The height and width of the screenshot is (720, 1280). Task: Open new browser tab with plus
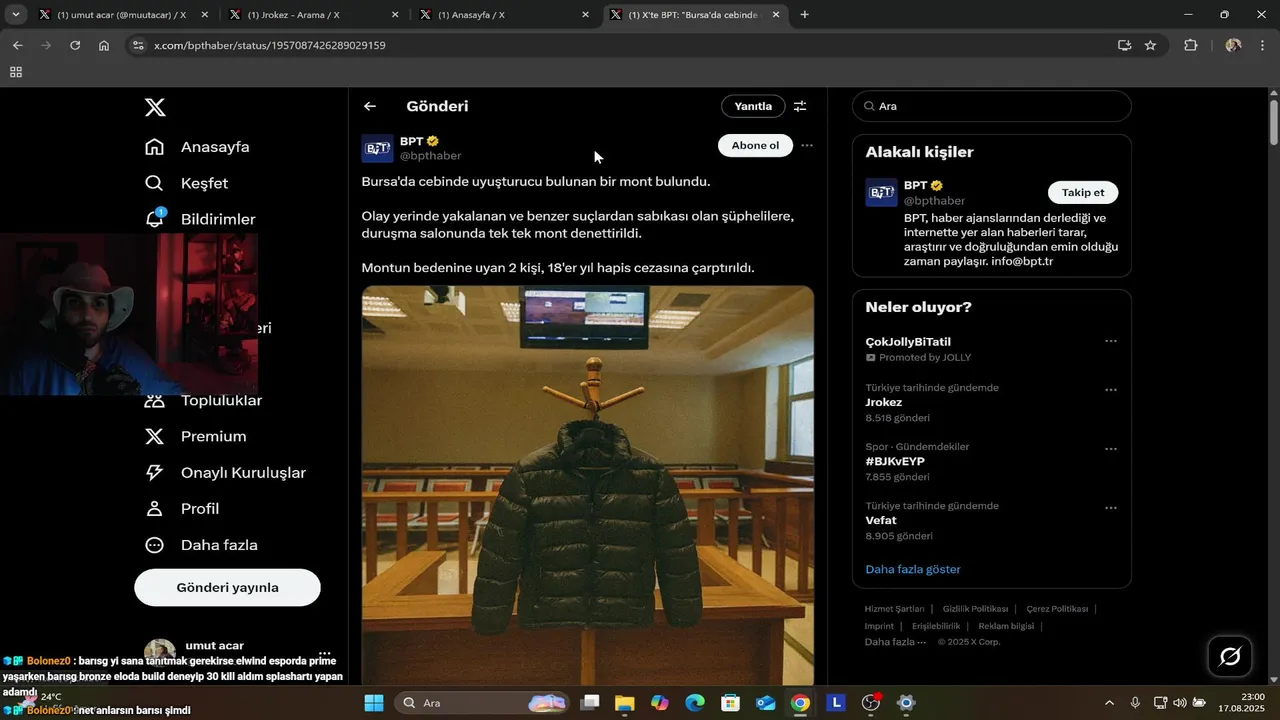point(805,15)
